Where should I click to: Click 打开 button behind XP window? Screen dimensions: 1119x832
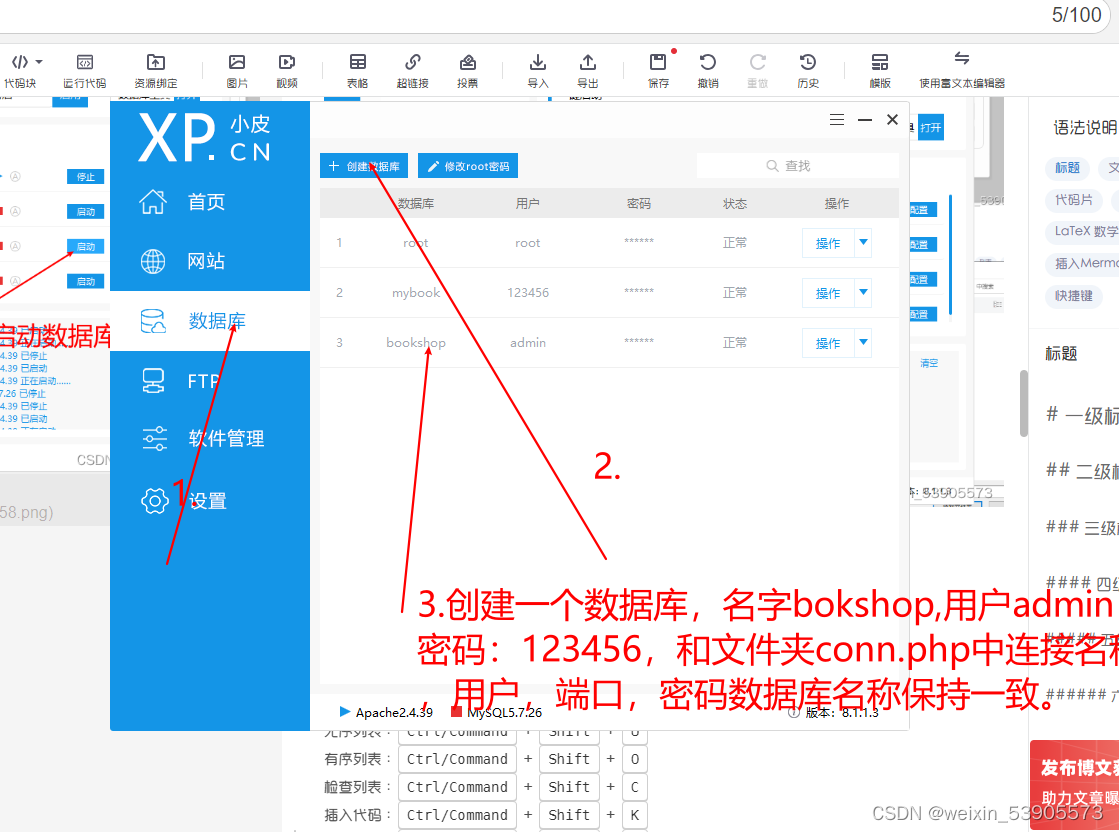pos(931,128)
